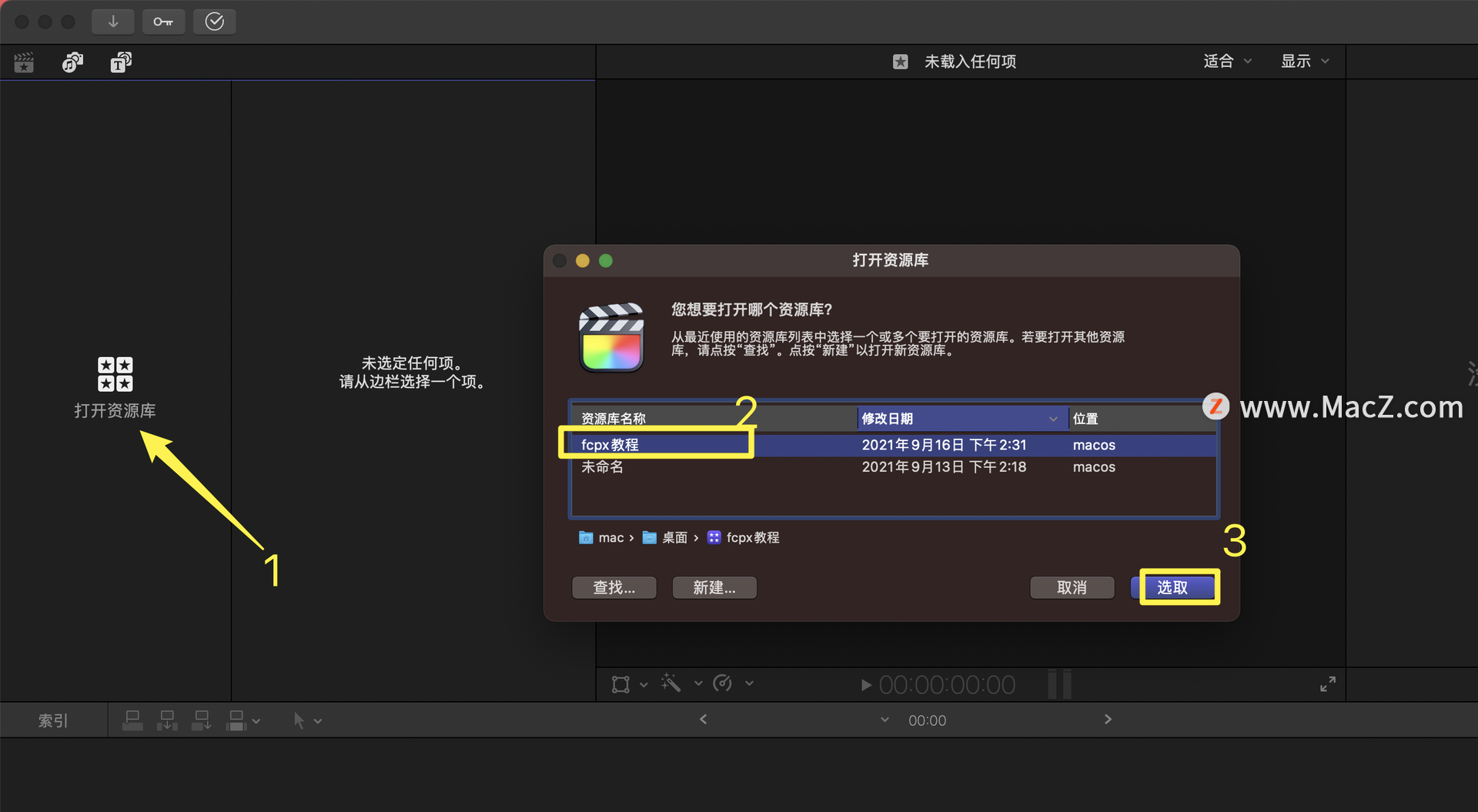
Task: Go back in timeline history
Action: click(x=703, y=719)
